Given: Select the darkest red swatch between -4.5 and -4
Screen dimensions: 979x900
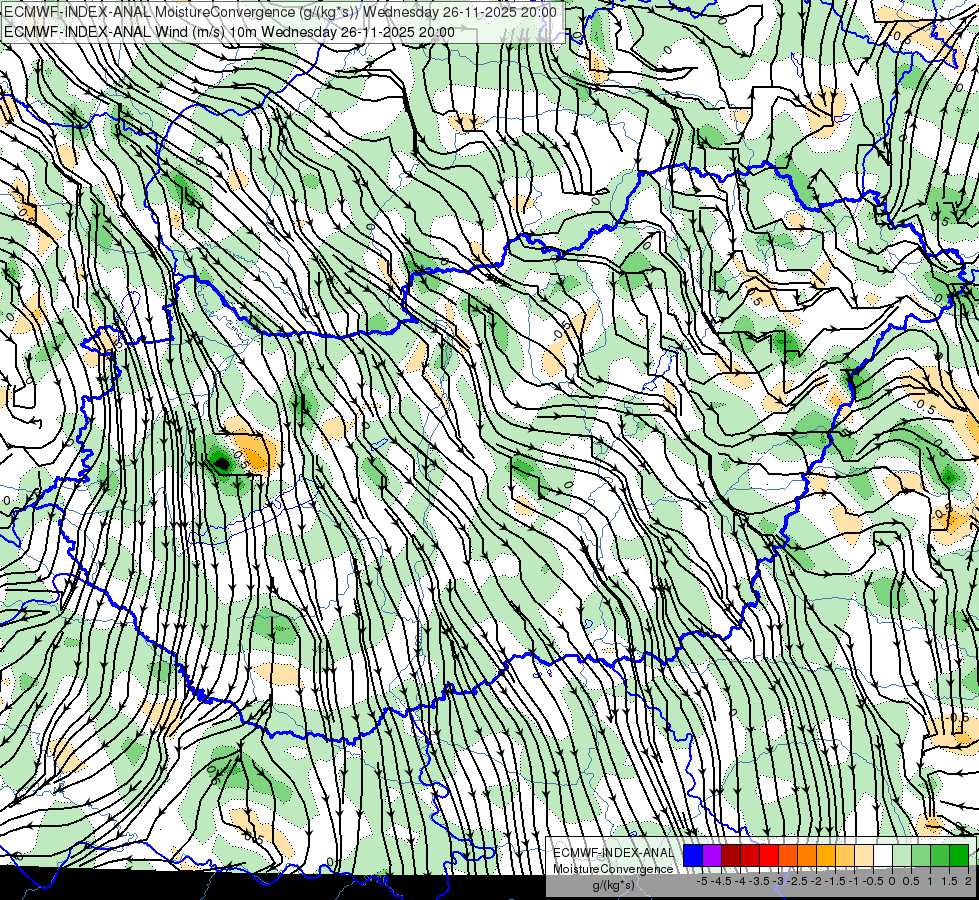Looking at the screenshot, I should tap(731, 855).
